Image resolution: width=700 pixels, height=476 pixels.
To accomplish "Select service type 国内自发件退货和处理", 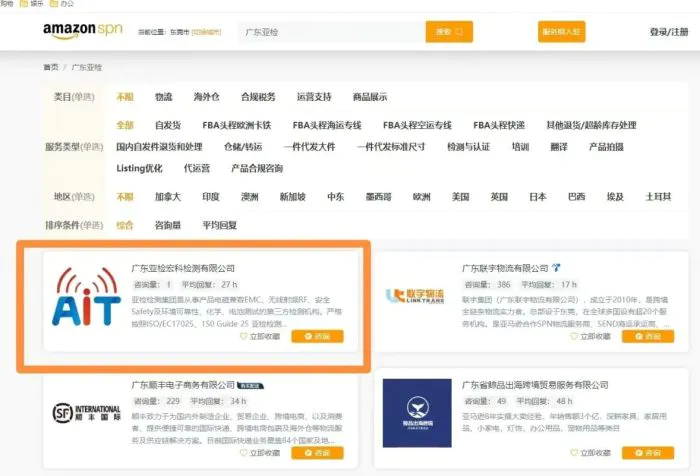I will 159,146.
